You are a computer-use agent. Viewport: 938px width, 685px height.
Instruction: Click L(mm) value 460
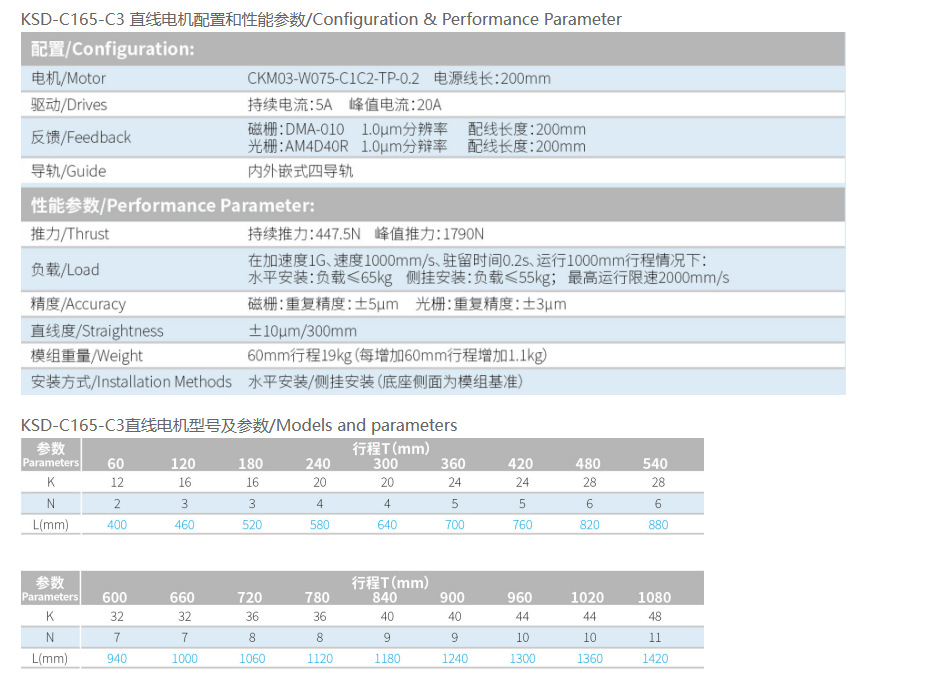tap(185, 525)
